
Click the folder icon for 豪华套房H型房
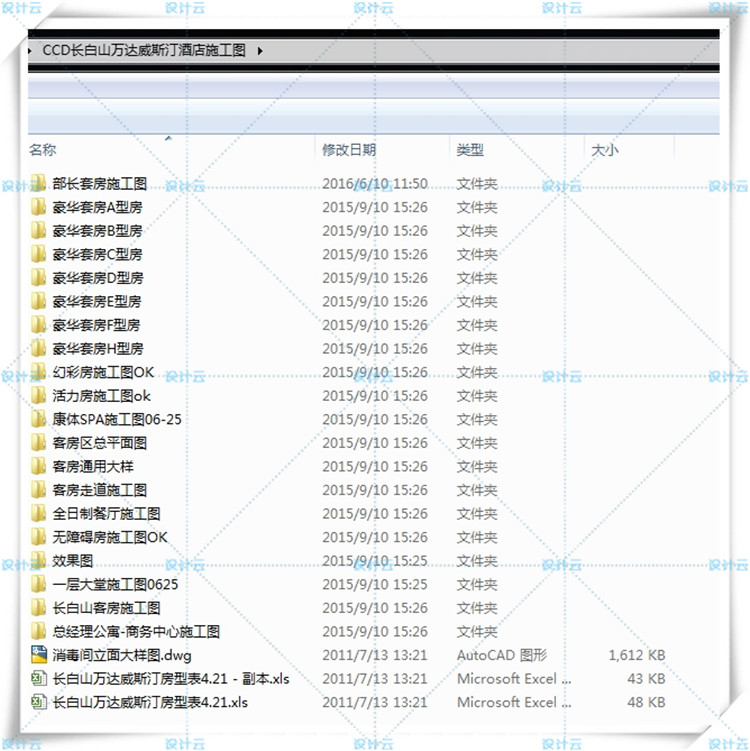click(38, 348)
